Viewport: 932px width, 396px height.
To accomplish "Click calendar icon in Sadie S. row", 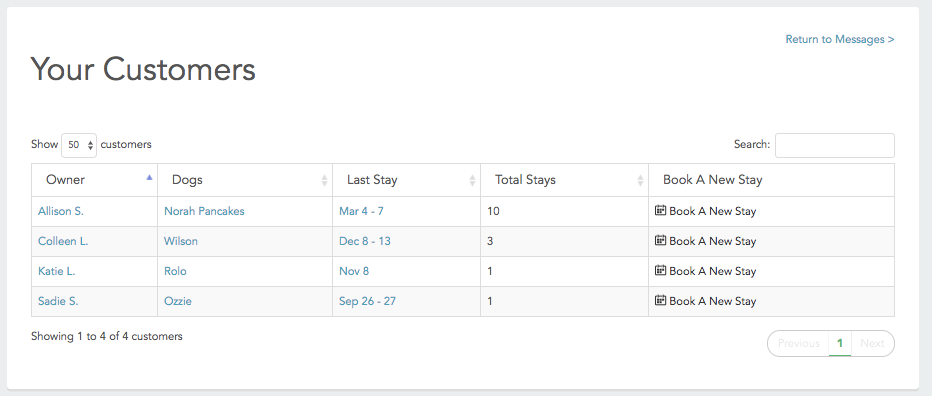I will [660, 300].
